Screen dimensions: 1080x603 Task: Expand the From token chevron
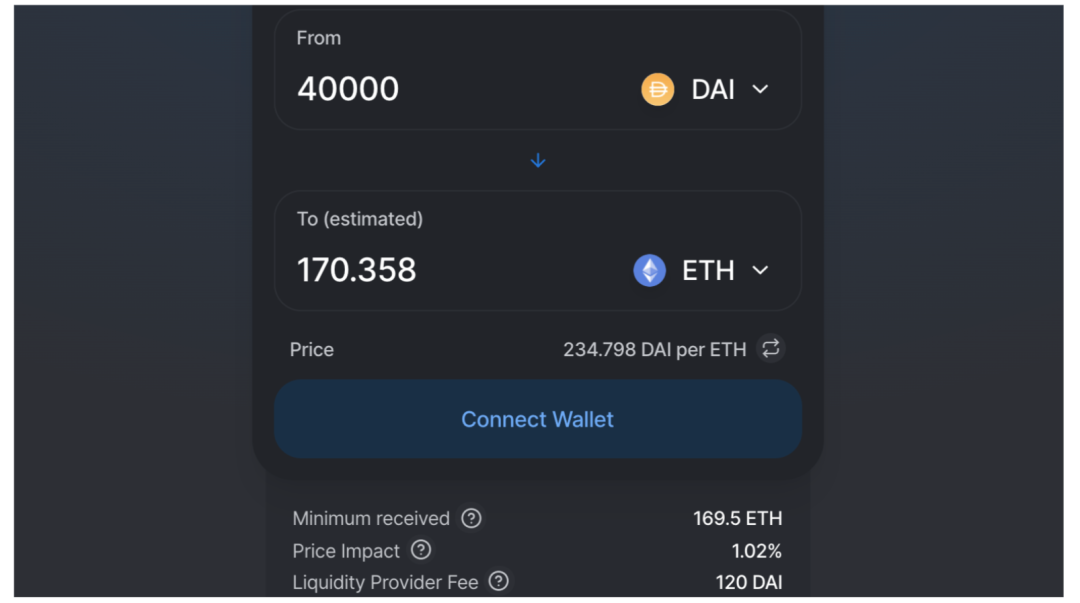(759, 89)
